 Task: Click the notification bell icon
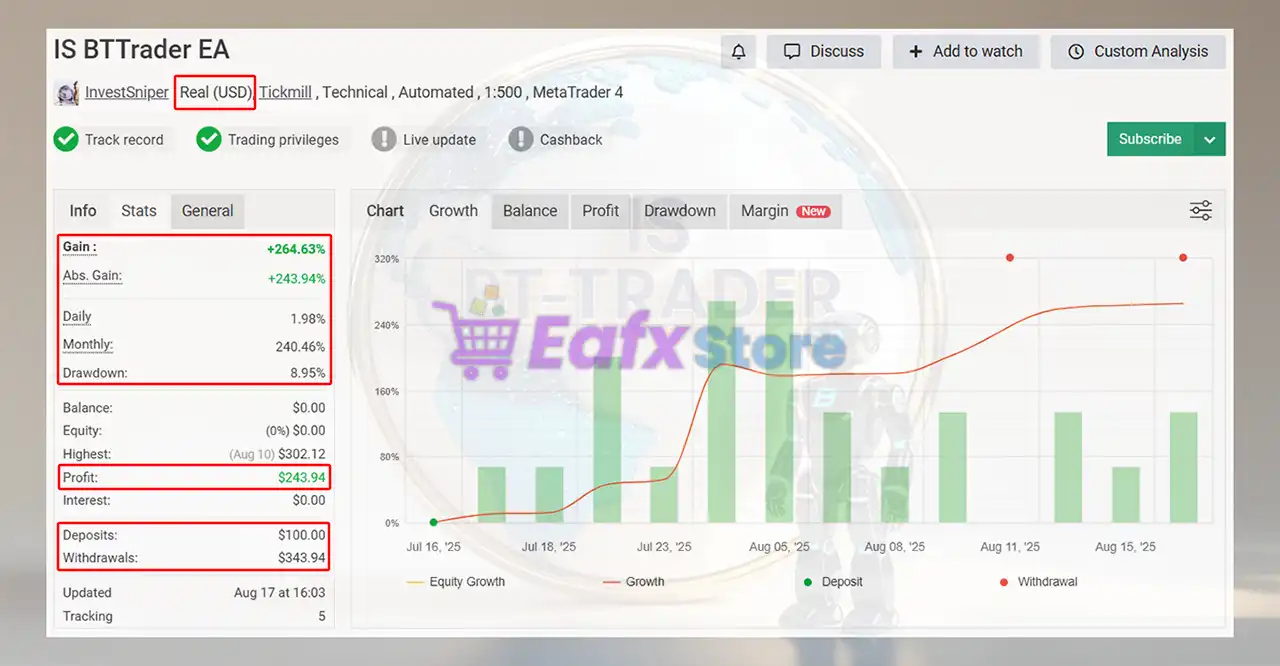tap(739, 51)
